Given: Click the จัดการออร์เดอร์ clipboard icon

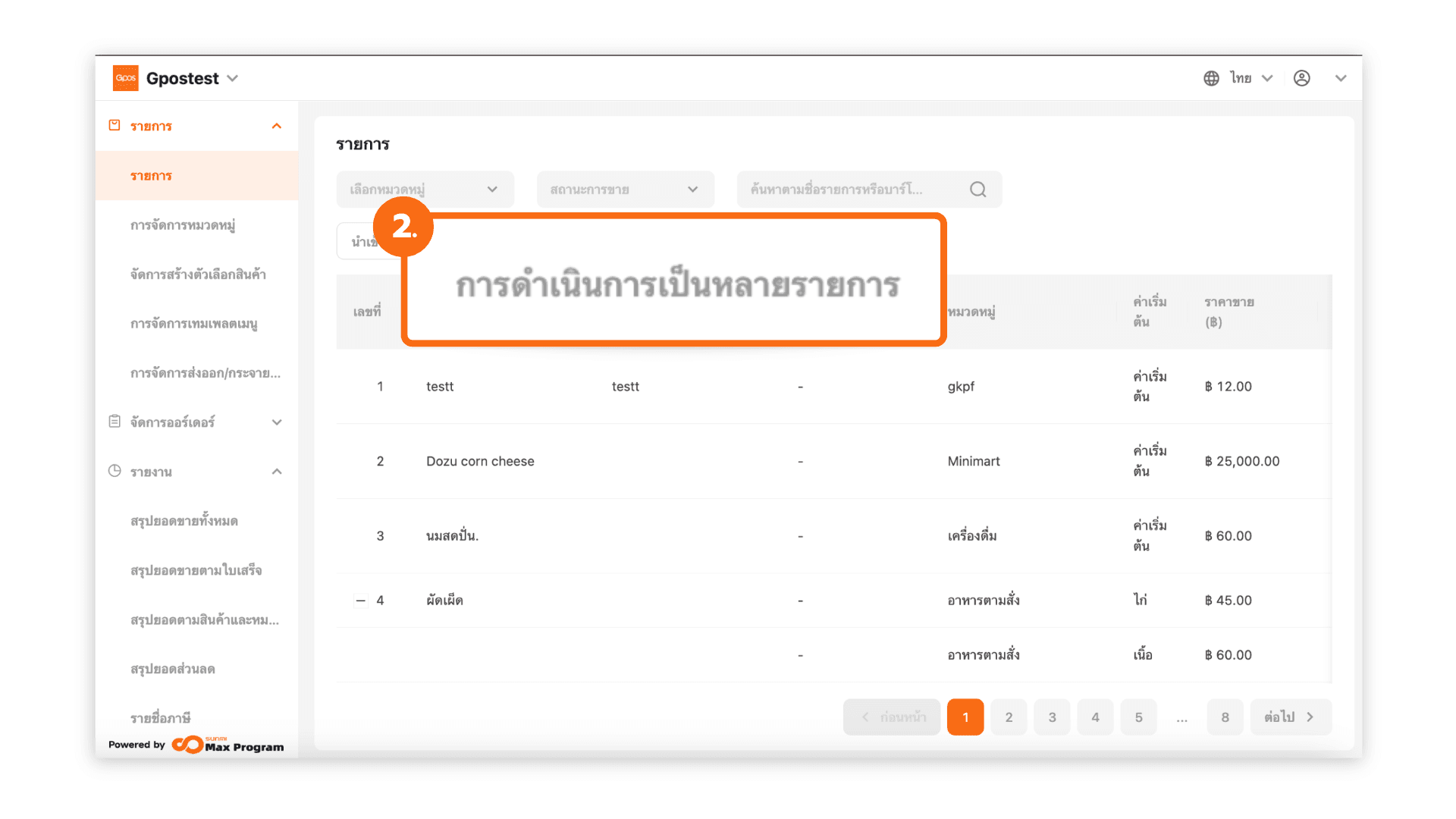Looking at the screenshot, I should pyautogui.click(x=115, y=422).
